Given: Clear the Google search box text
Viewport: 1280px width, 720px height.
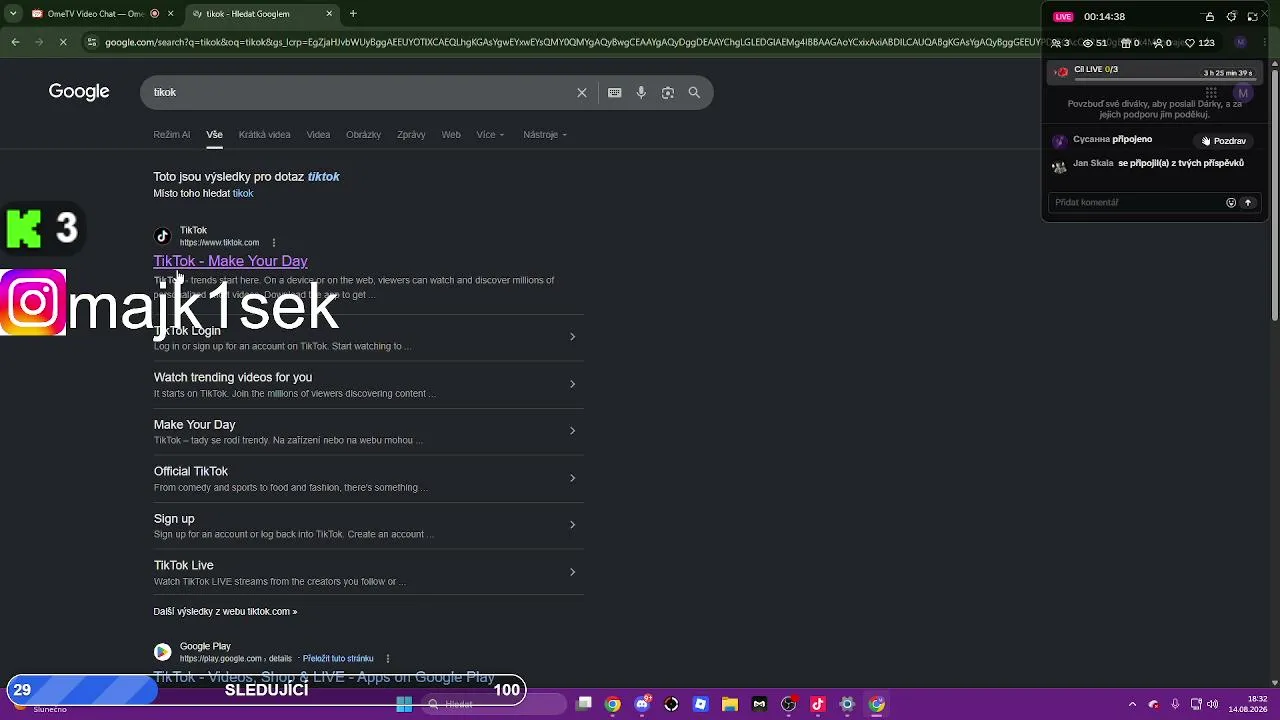Looking at the screenshot, I should coord(582,93).
